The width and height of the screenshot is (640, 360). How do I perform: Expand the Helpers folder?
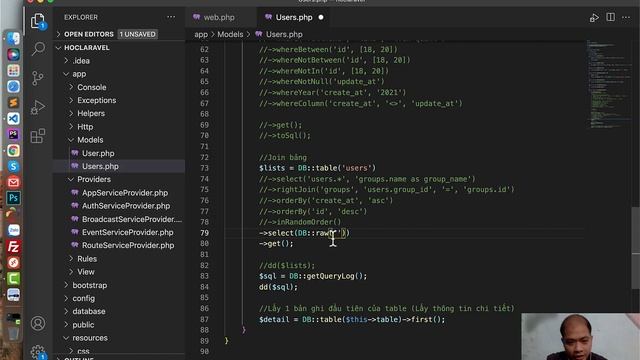pos(91,113)
